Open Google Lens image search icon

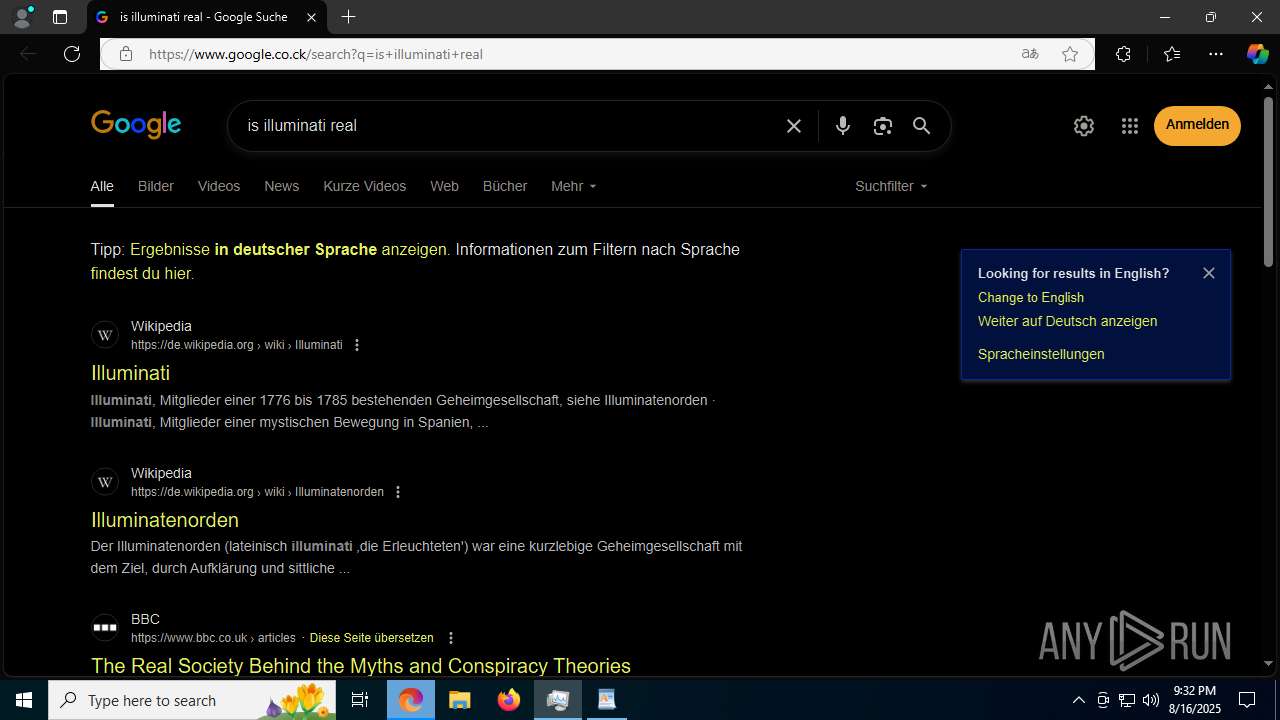(x=882, y=126)
